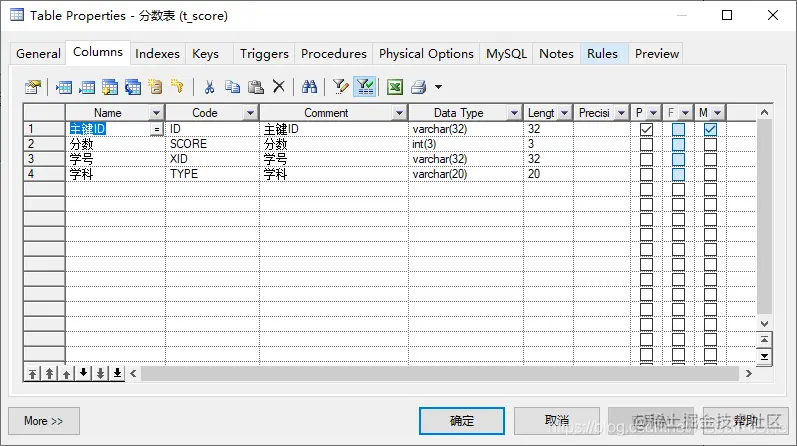This screenshot has height=446, width=797.
Task: Uncheck Primary key for 主键ID row
Action: pos(647,129)
